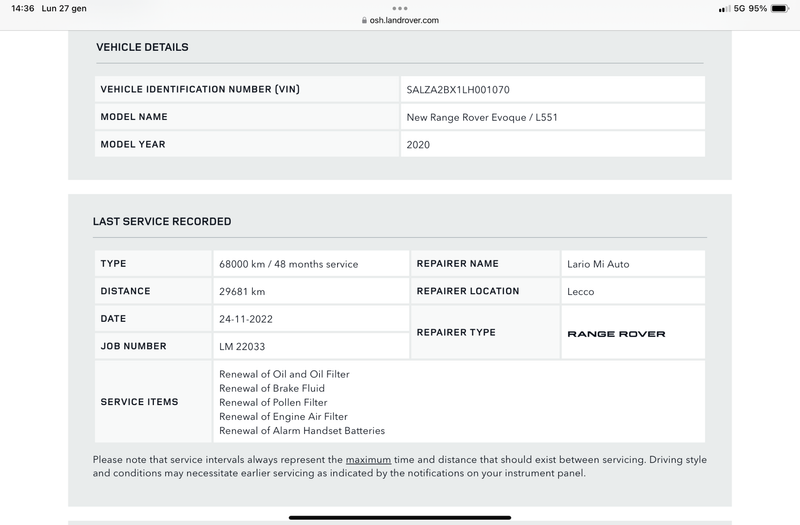800x525 pixels.
Task: Select the model year 2020 value
Action: coord(418,145)
